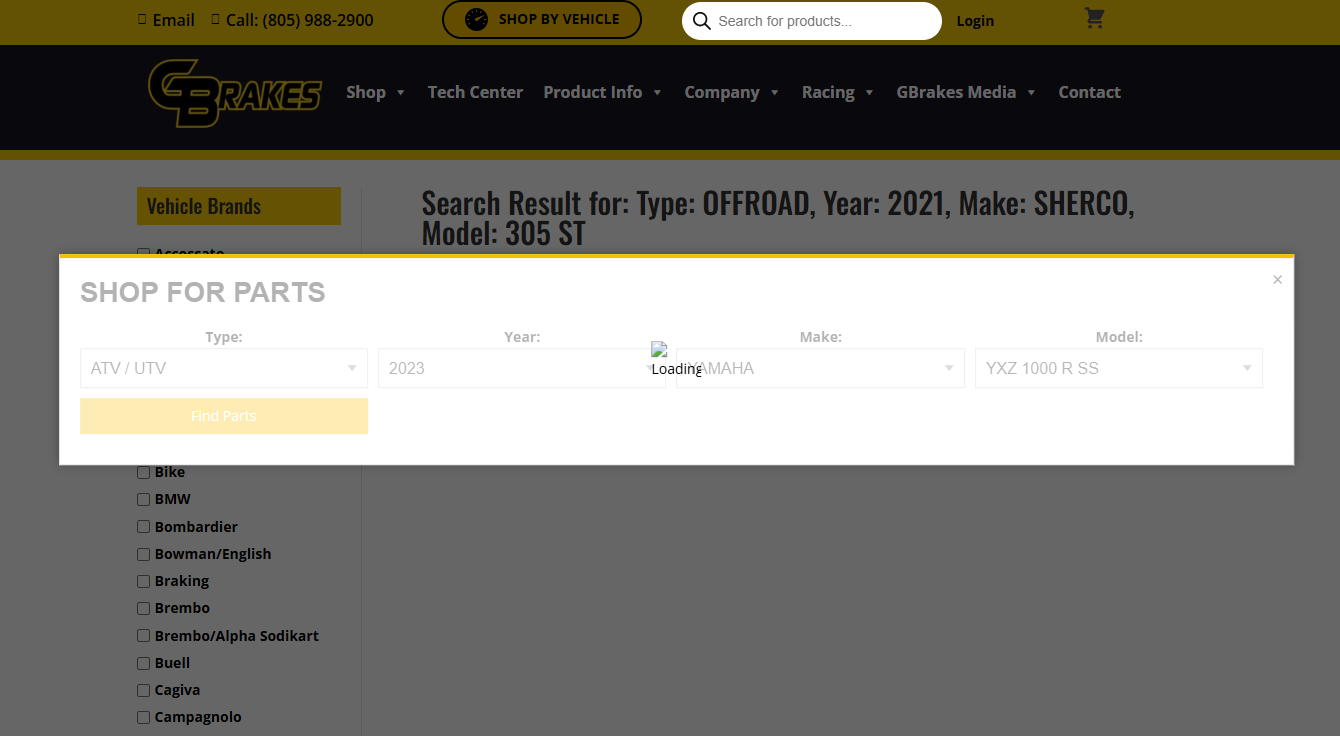Open the Year dropdown set to 2023
1340x736 pixels.
click(x=521, y=368)
